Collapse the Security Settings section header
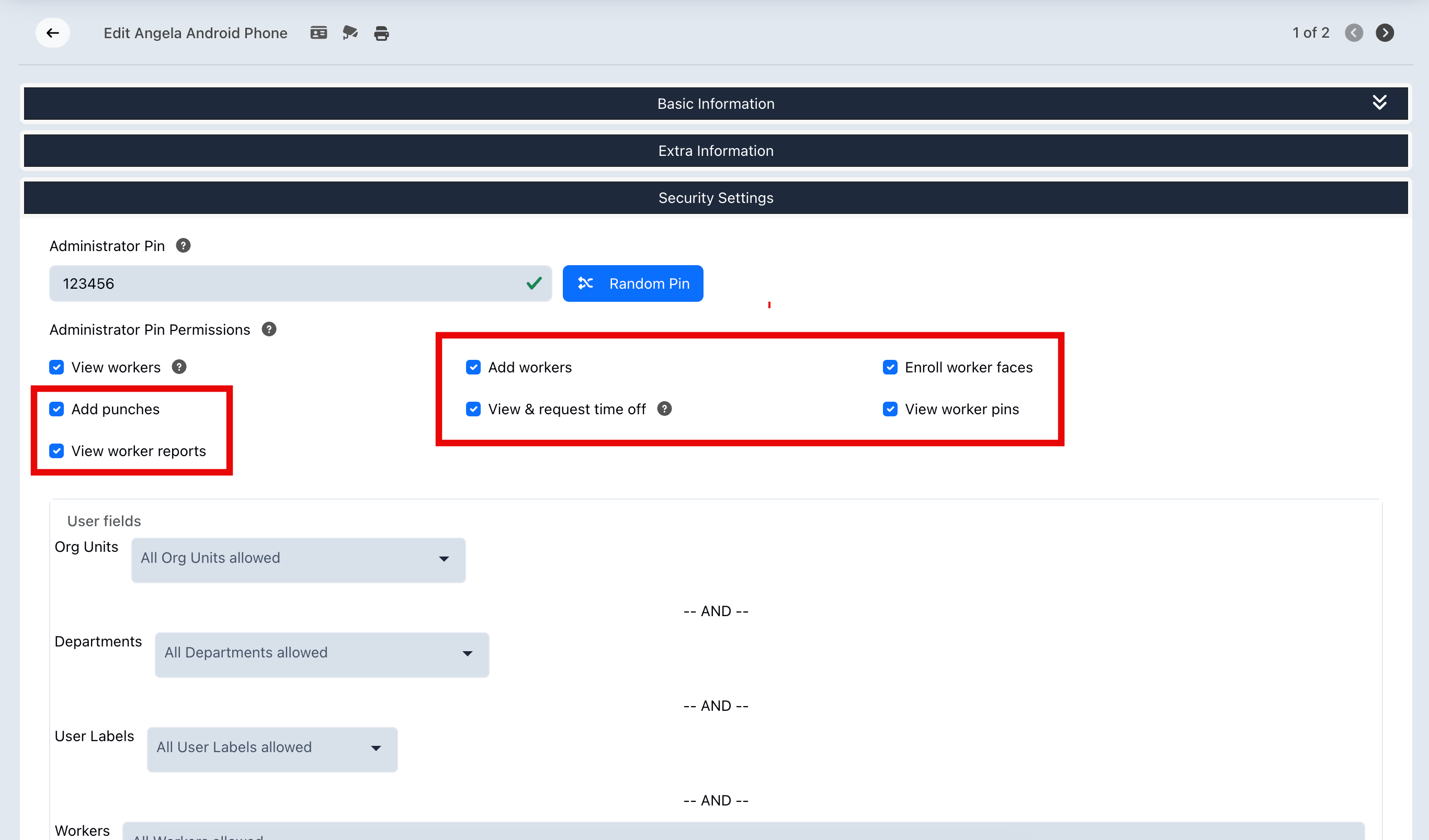Image resolution: width=1429 pixels, height=840 pixels. [x=716, y=198]
